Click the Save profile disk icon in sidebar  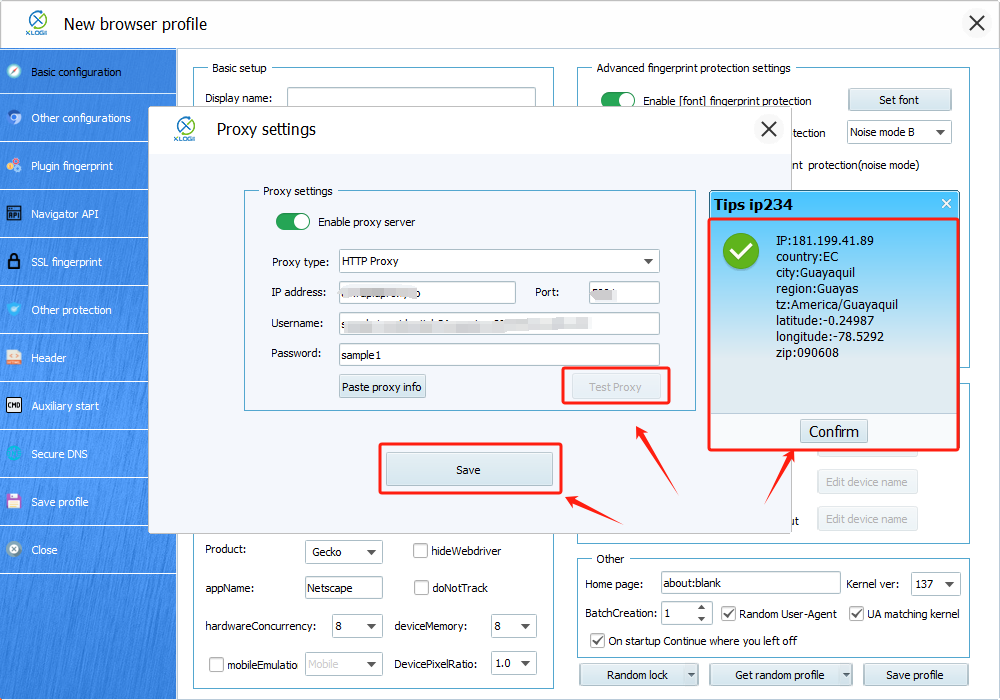pyautogui.click(x=14, y=502)
